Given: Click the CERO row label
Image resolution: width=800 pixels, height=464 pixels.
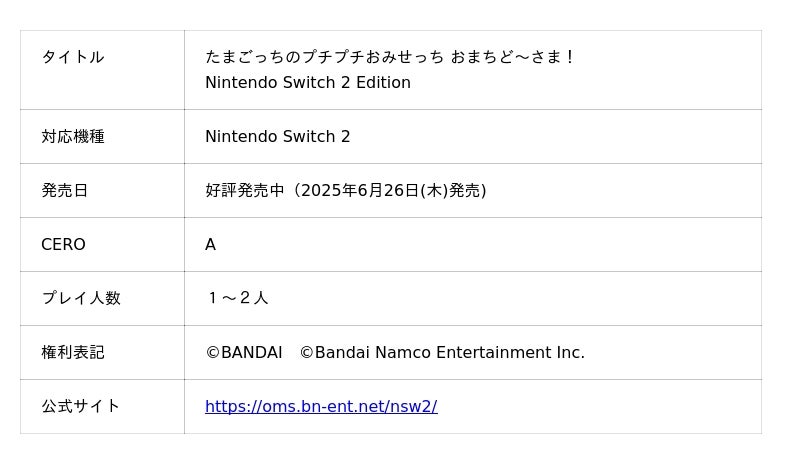Looking at the screenshot, I should tap(63, 244).
